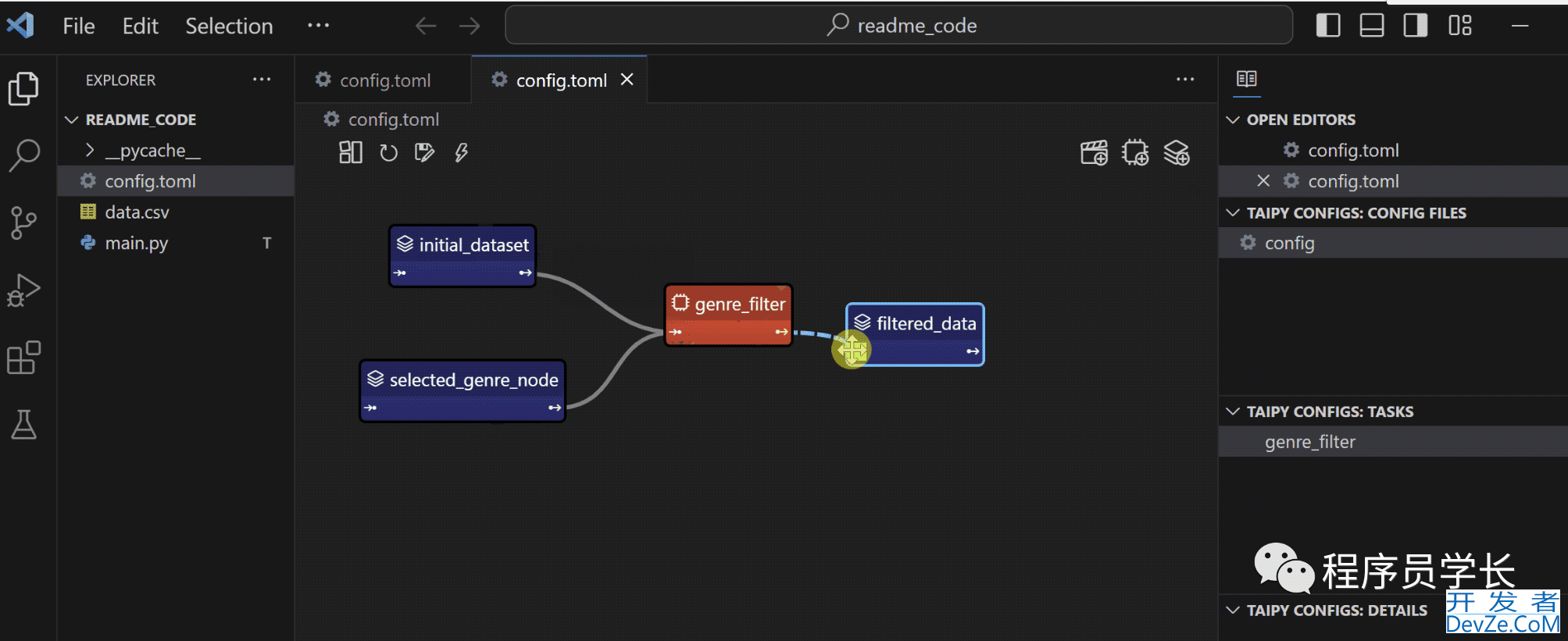Toggle the secondary side bar layout icon

pos(1416,26)
